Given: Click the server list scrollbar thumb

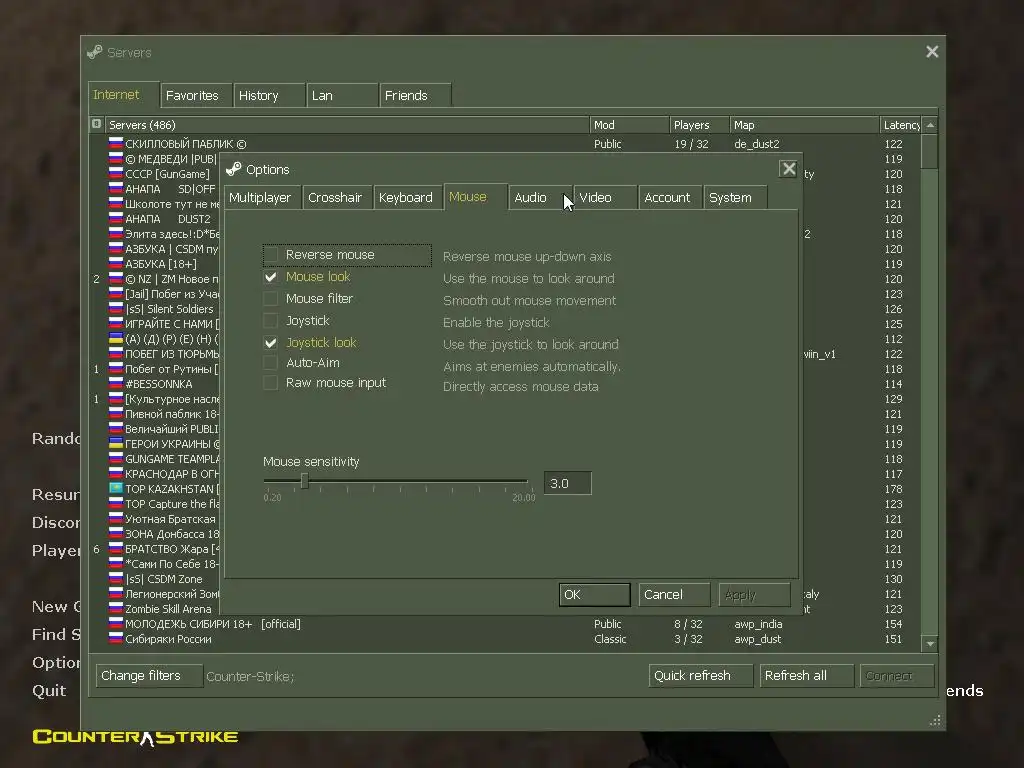Looking at the screenshot, I should coord(930,151).
